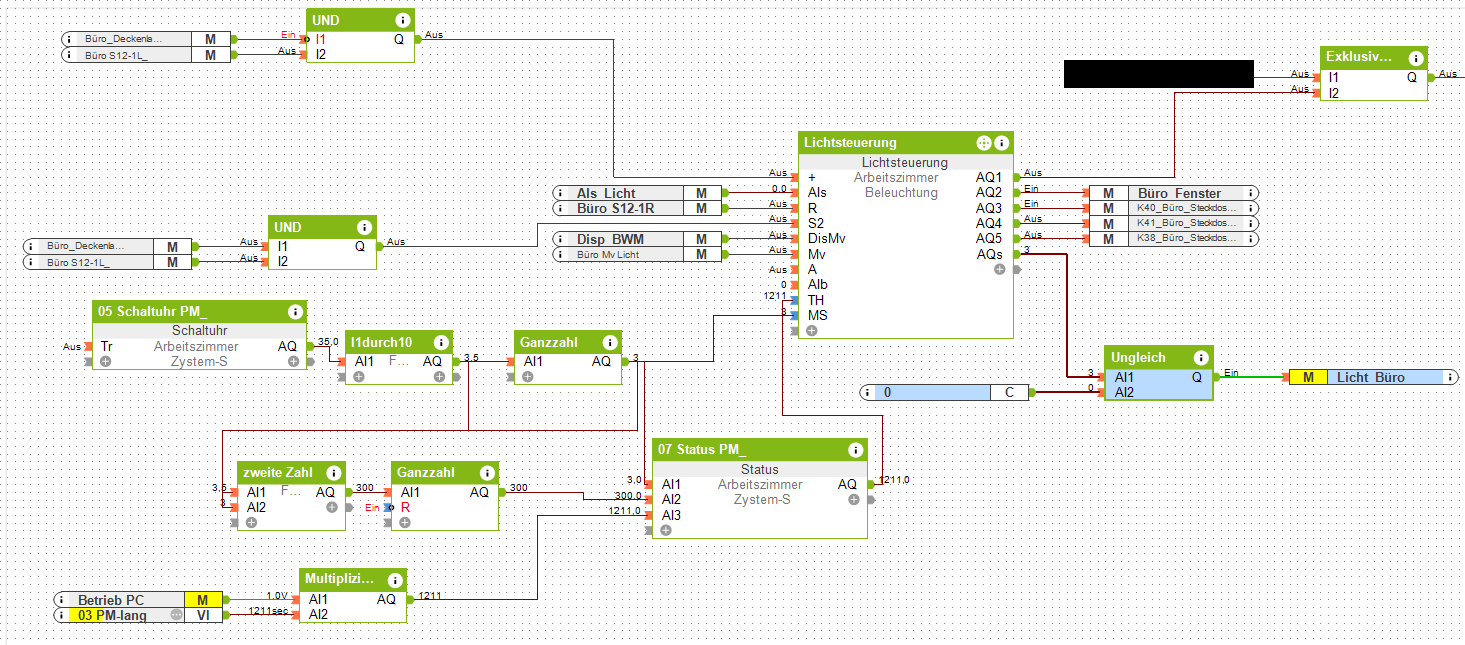Expand output plus below AQ on I1durch10
The image size is (1465, 645).
(440, 377)
